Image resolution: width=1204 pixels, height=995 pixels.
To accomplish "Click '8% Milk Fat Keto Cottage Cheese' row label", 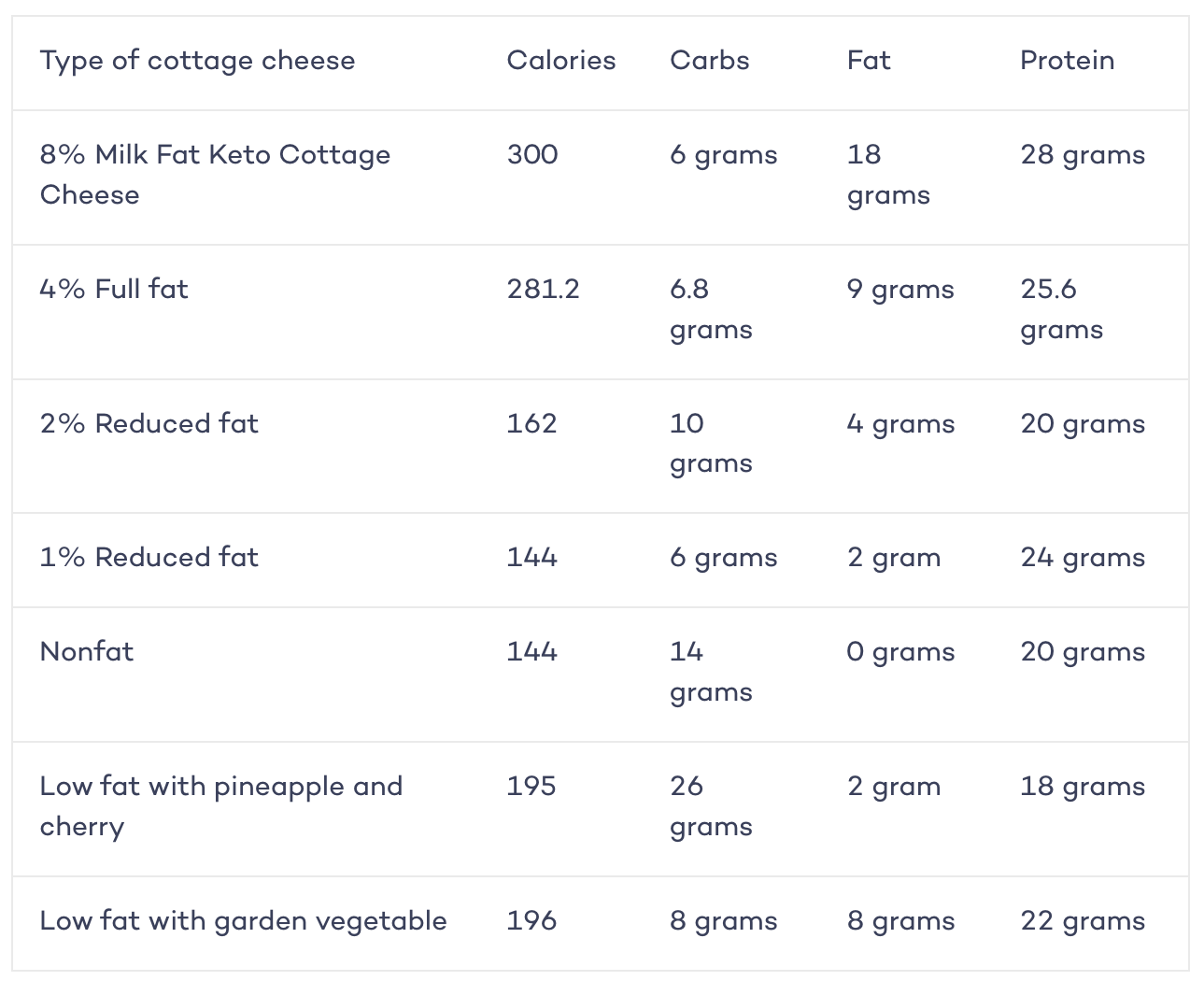I will pyautogui.click(x=215, y=175).
